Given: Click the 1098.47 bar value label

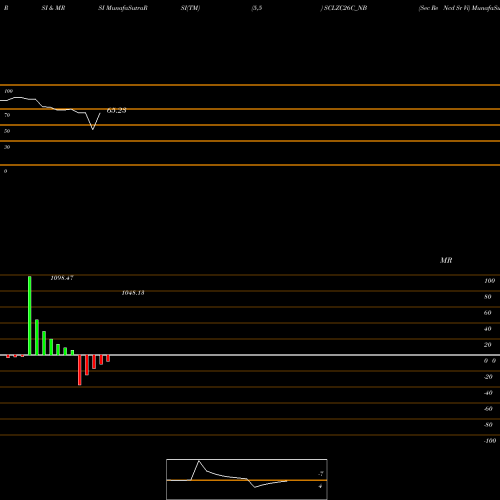Looking at the screenshot, I should [62, 278].
